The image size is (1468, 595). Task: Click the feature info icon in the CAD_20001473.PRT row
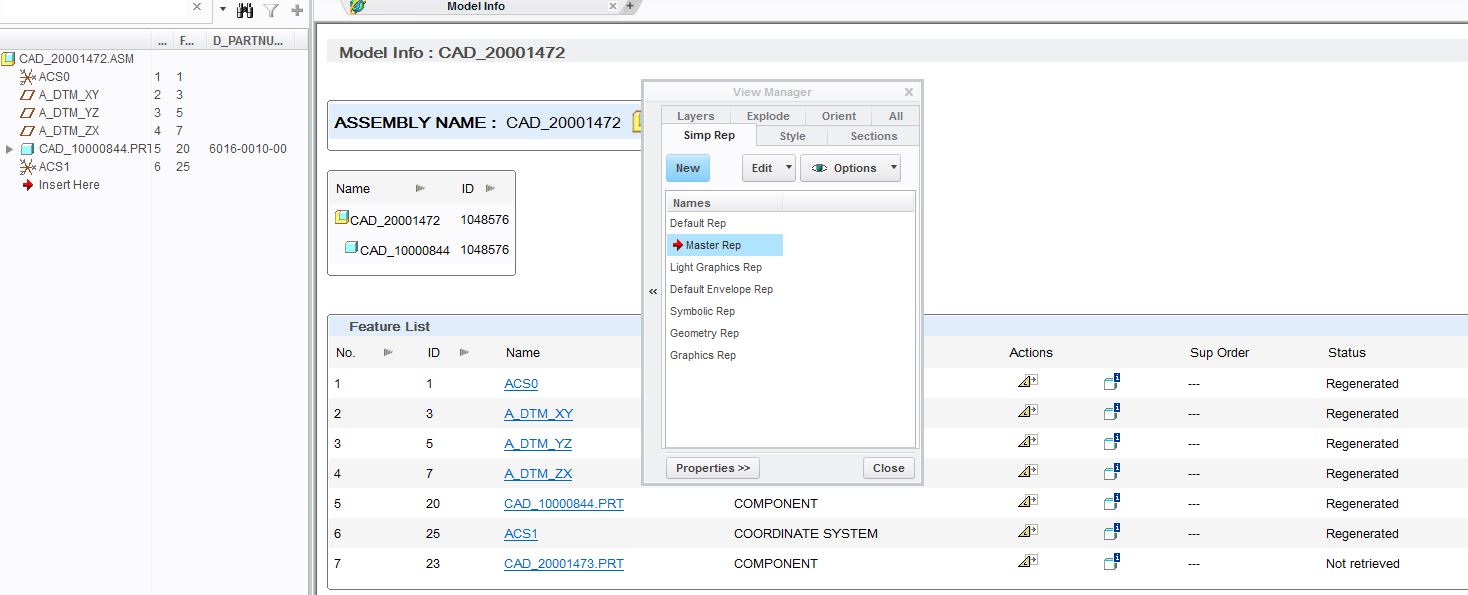pyautogui.click(x=1112, y=562)
